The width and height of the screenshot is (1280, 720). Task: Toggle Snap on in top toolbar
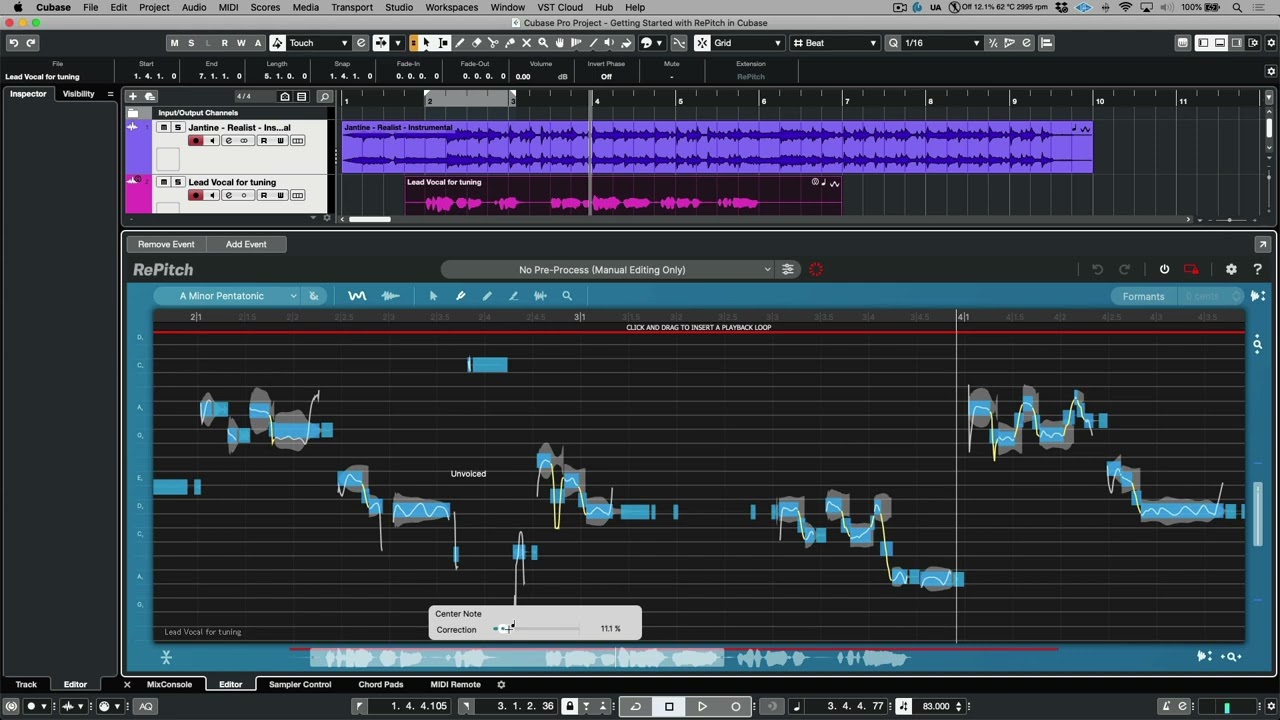[702, 43]
